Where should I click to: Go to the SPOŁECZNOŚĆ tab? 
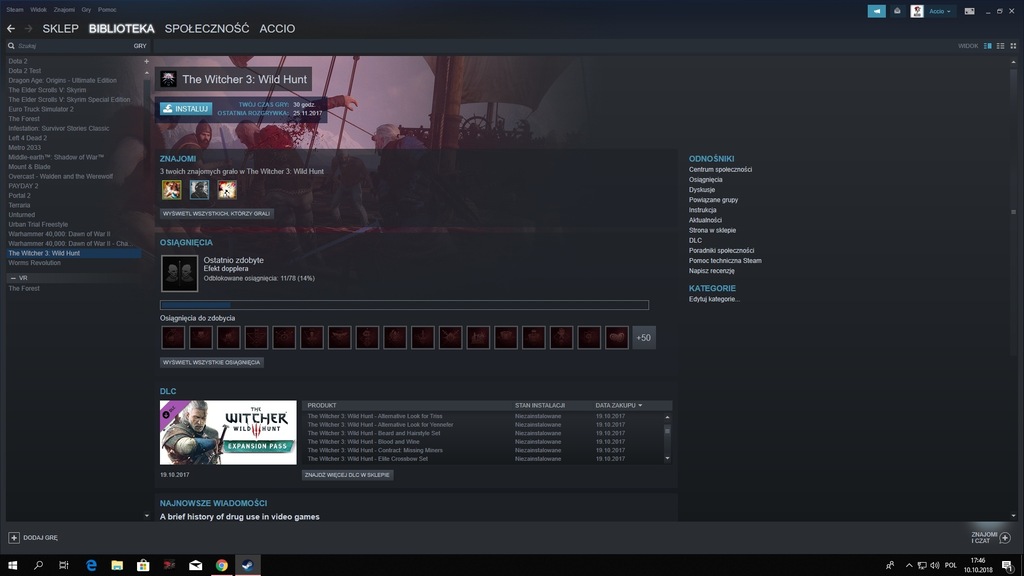(207, 29)
